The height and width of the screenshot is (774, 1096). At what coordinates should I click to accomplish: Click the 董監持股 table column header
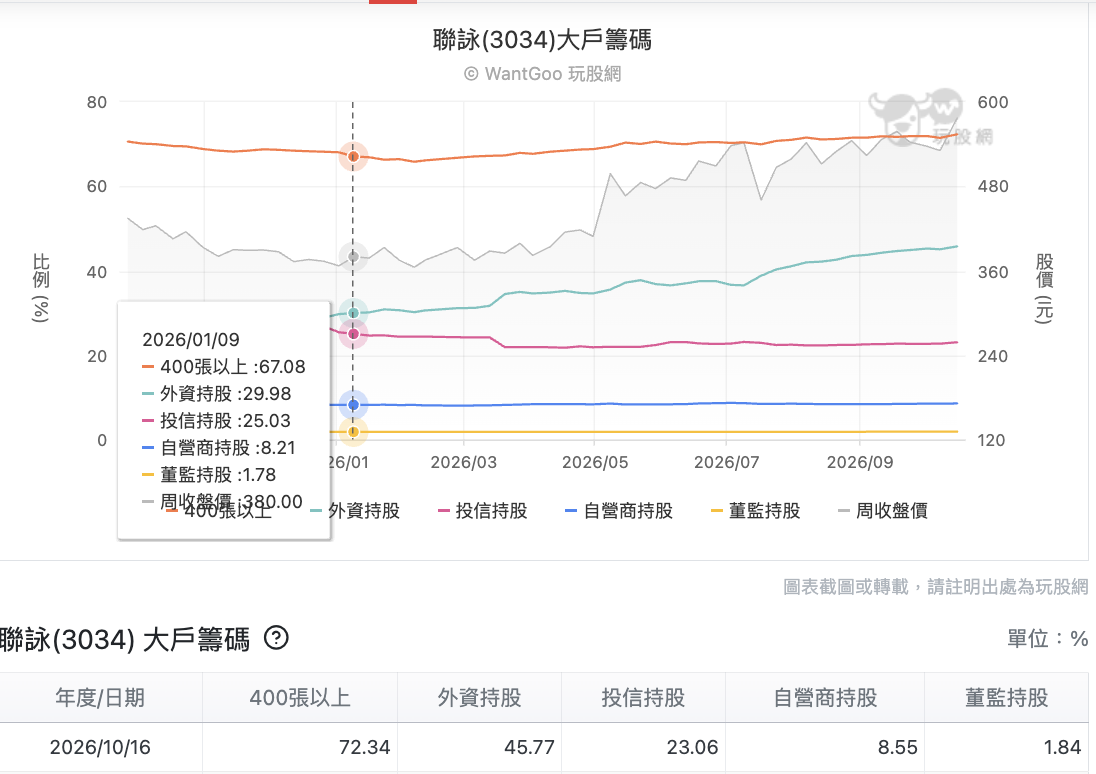(1007, 697)
